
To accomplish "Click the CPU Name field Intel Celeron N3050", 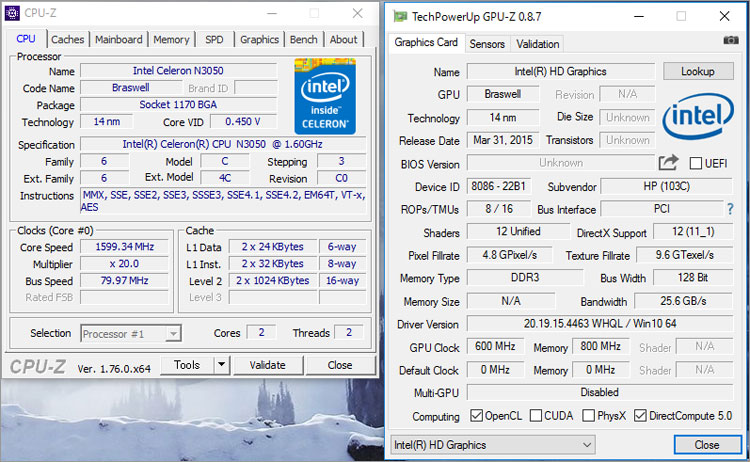I will pyautogui.click(x=178, y=71).
